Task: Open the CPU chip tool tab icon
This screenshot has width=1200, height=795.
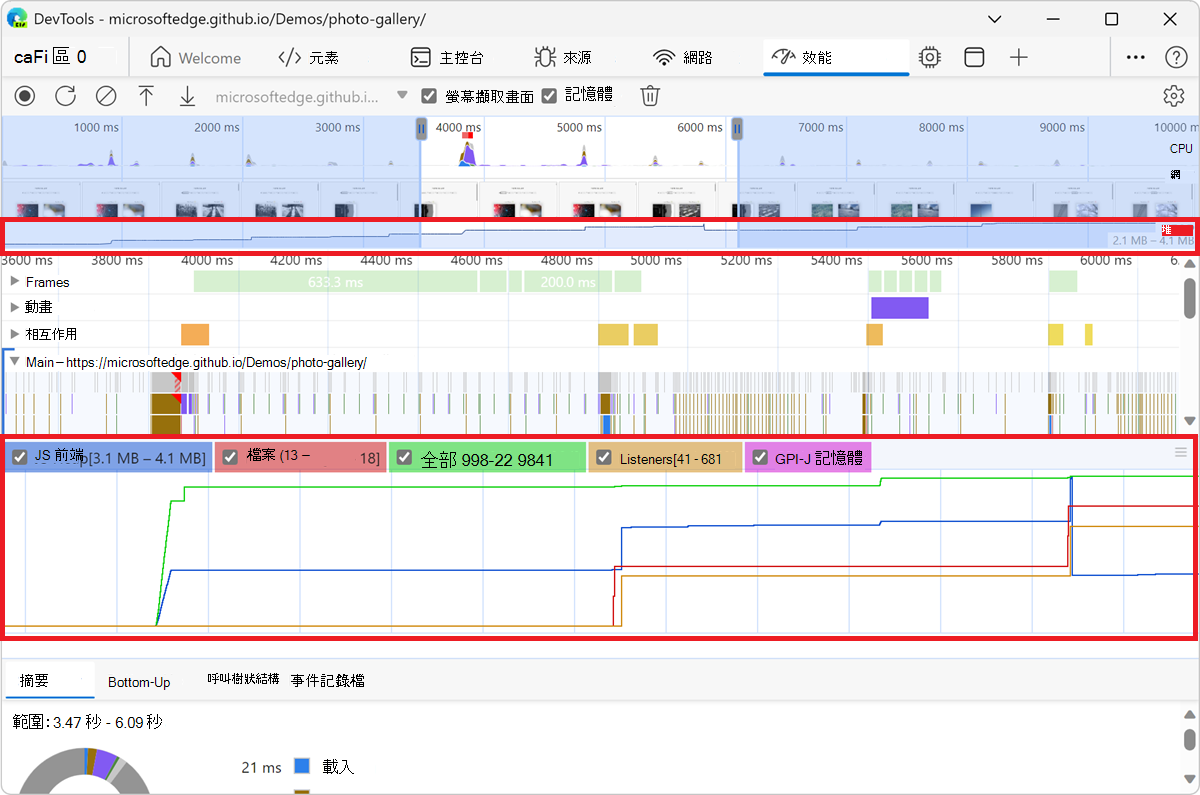Action: pyautogui.click(x=930, y=58)
